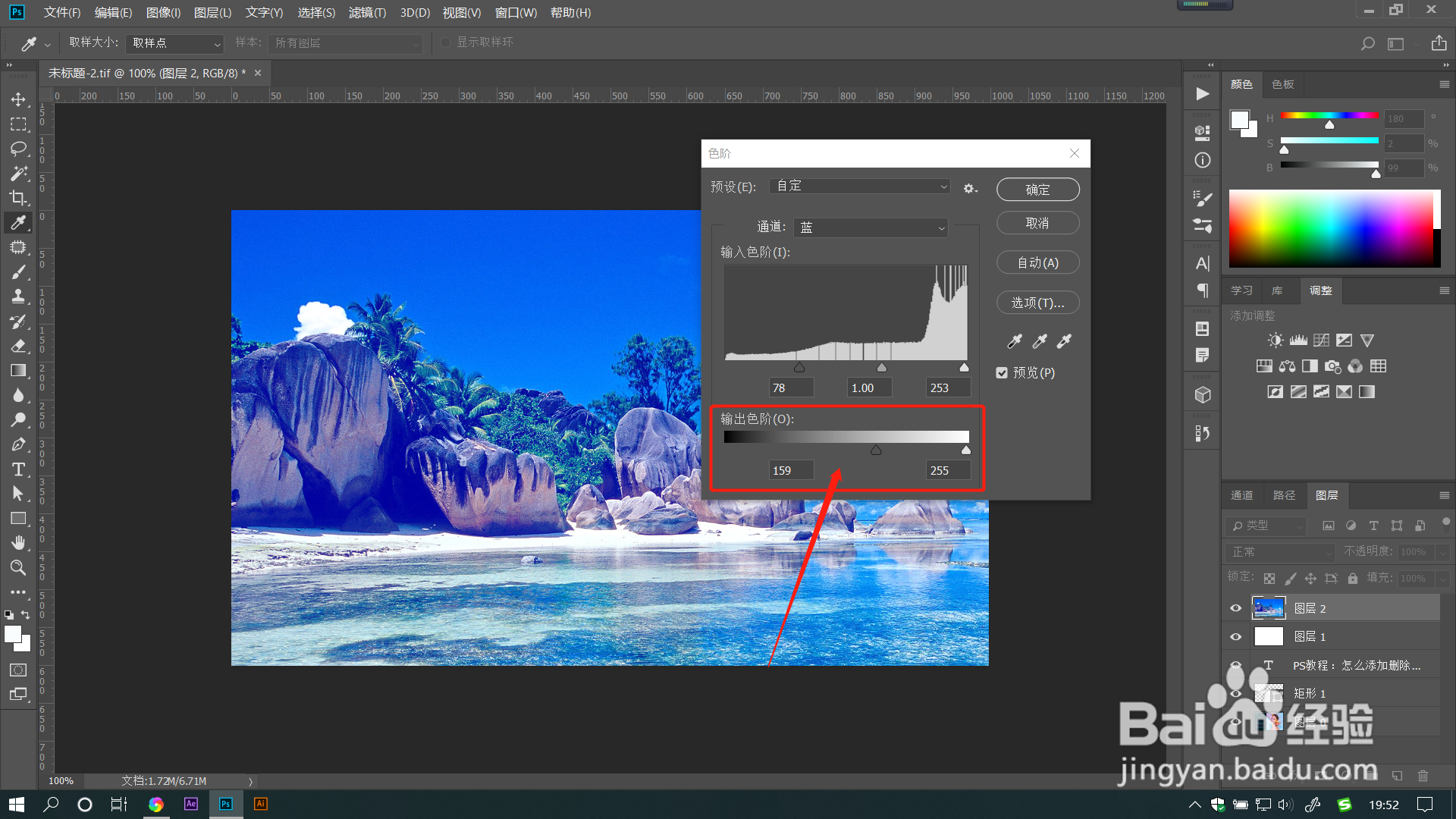Viewport: 1456px width, 819px height.
Task: Select the Move tool
Action: (18, 99)
